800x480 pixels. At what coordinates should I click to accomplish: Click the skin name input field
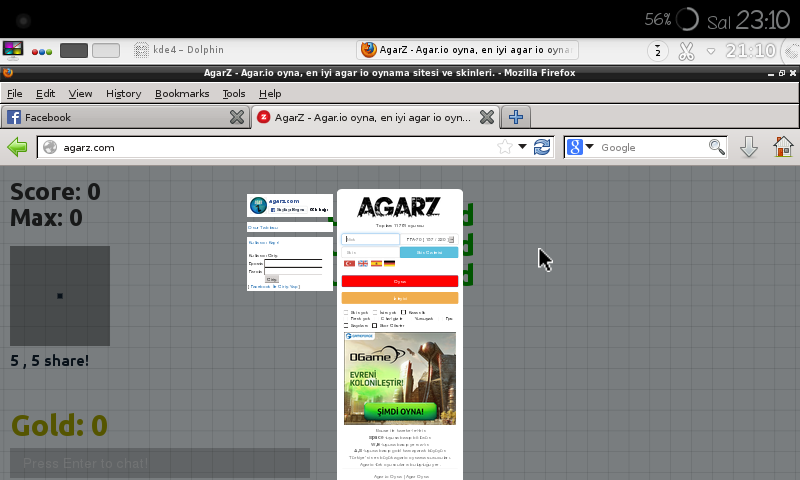[370, 252]
